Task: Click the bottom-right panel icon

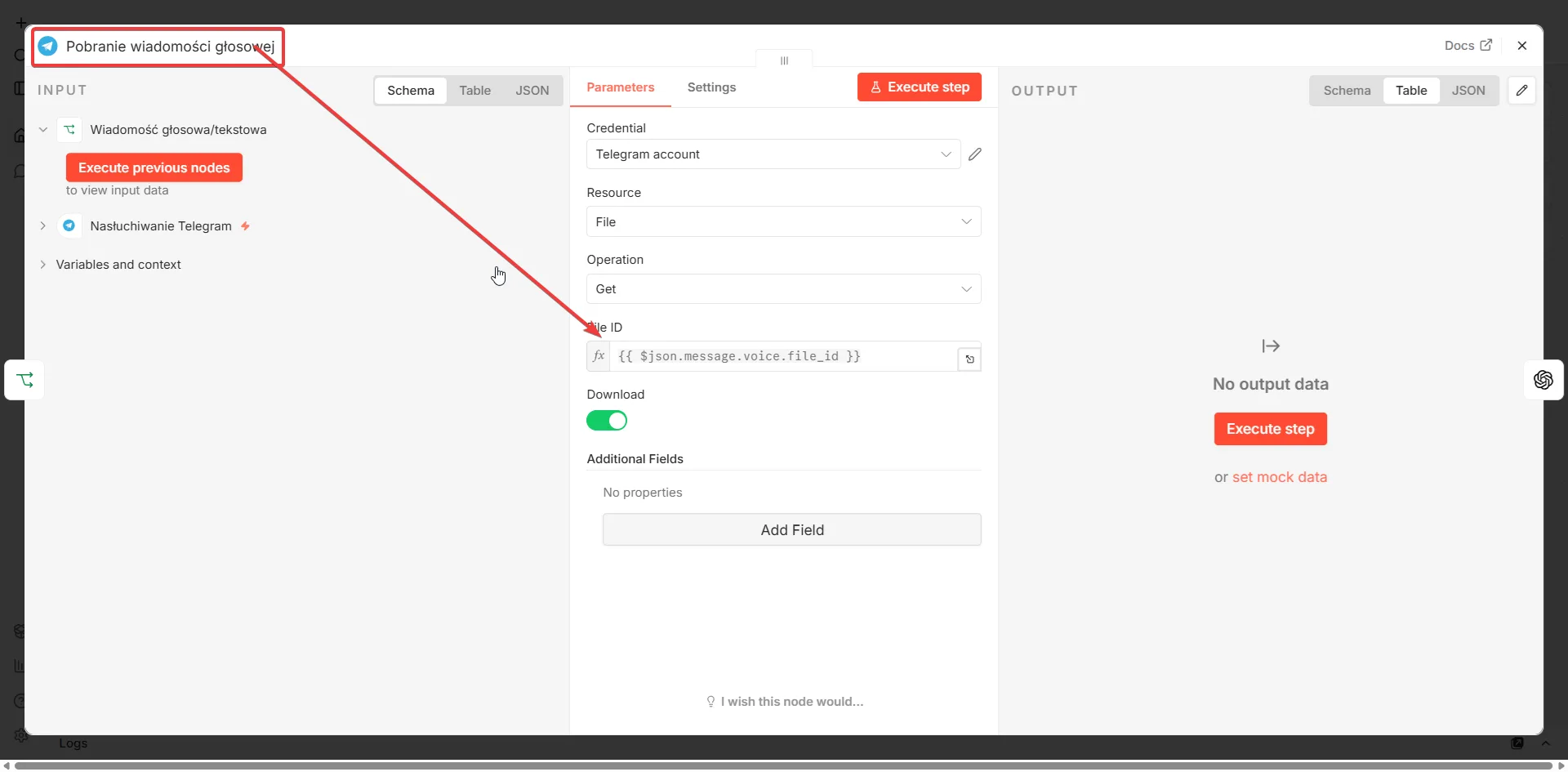Action: point(1517,743)
